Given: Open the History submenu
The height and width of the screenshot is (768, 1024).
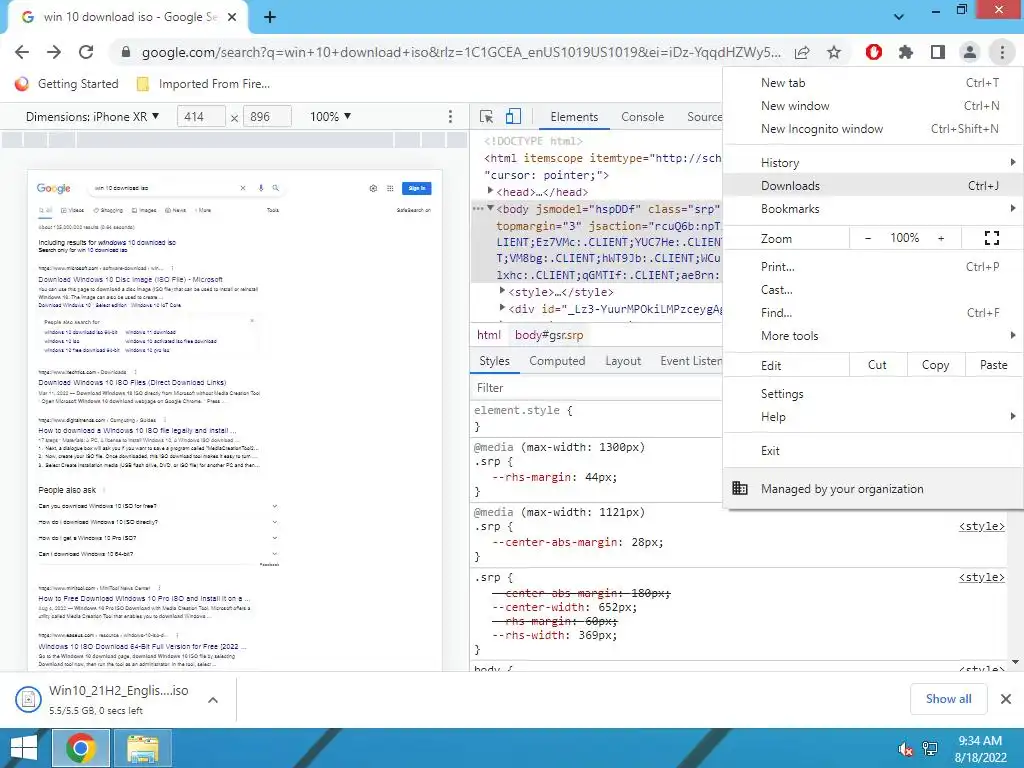Looking at the screenshot, I should click(872, 163).
